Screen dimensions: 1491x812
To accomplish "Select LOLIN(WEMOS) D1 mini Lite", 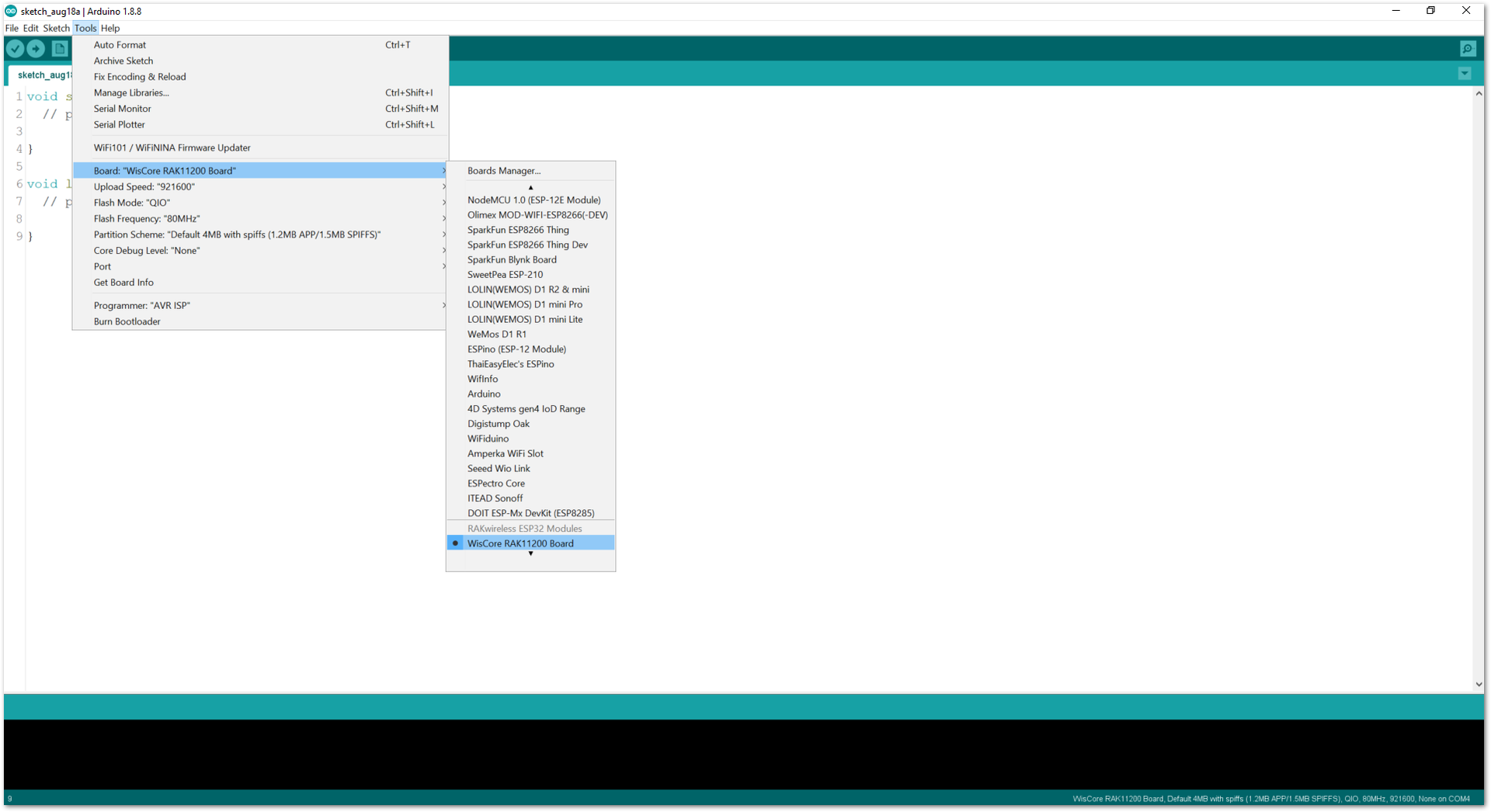I will 530,319.
